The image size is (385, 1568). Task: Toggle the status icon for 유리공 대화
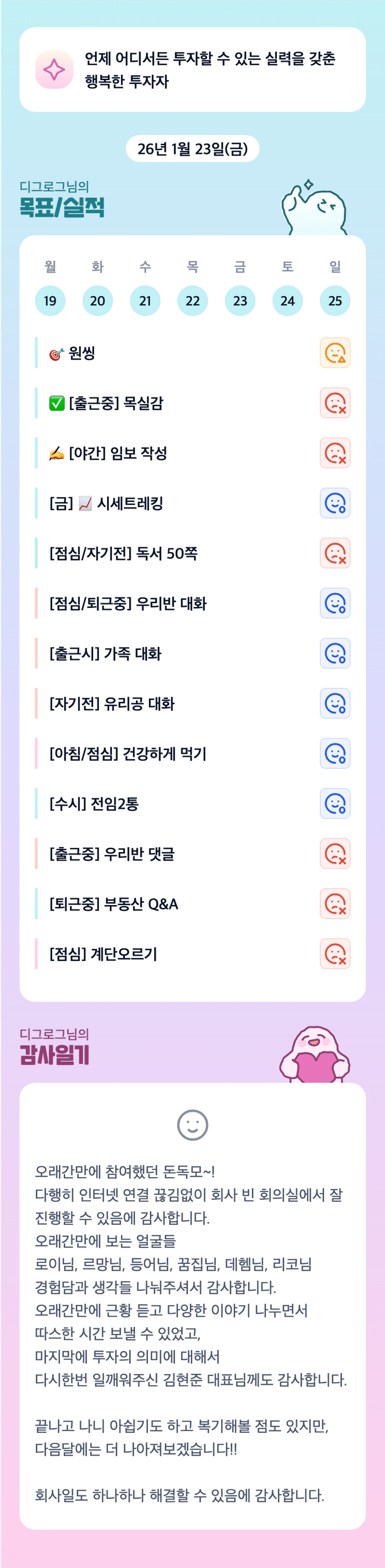pyautogui.click(x=335, y=704)
